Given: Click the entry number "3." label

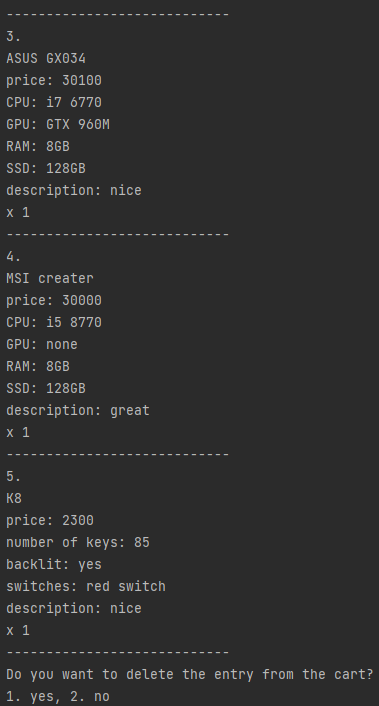Looking at the screenshot, I should pos(14,36).
